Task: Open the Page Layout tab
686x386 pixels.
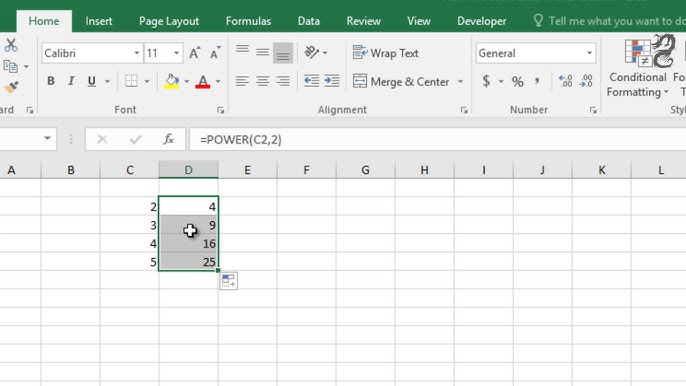Action: (x=169, y=21)
